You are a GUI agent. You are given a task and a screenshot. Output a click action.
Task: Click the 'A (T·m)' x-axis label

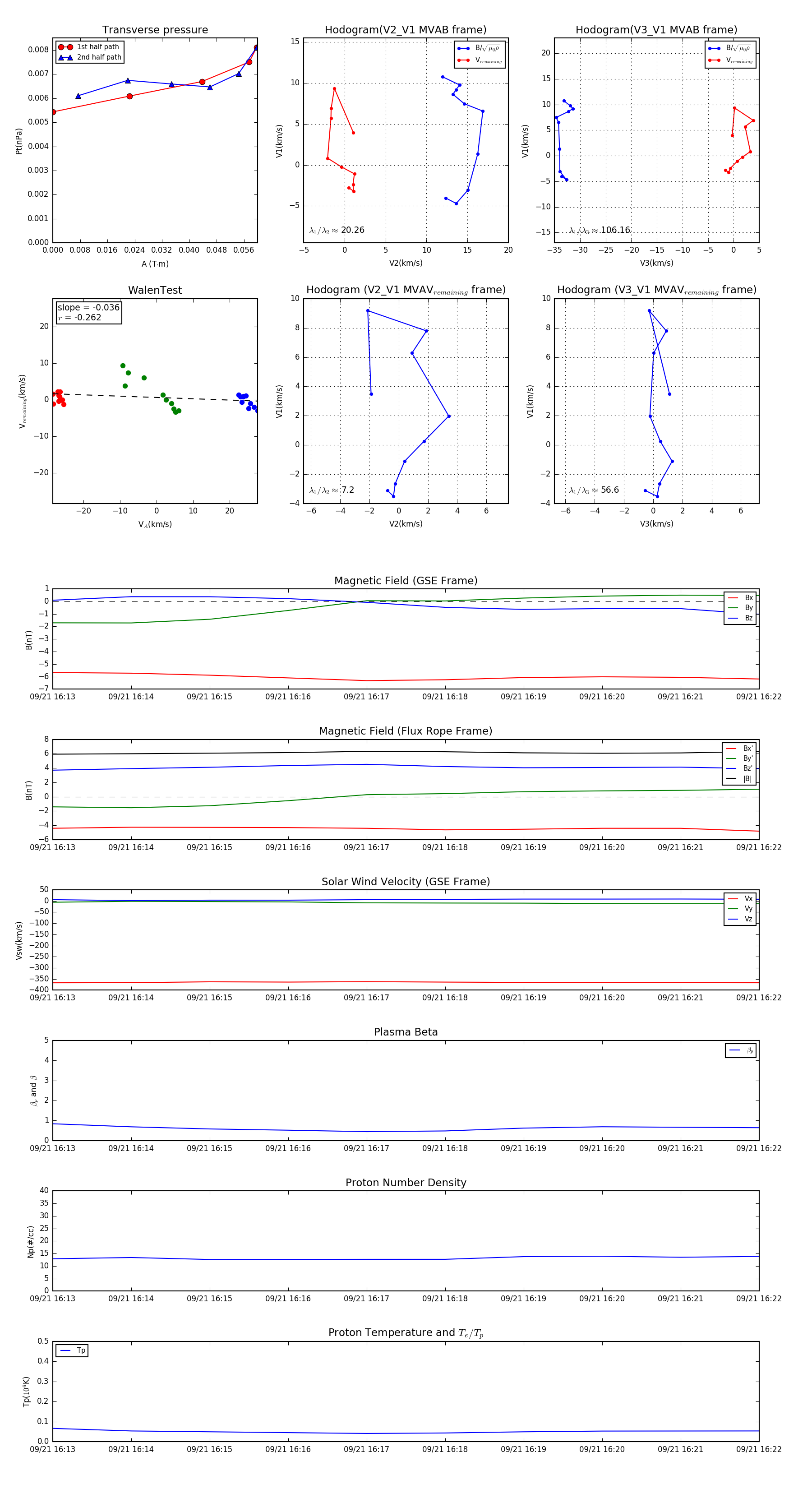coord(155,264)
